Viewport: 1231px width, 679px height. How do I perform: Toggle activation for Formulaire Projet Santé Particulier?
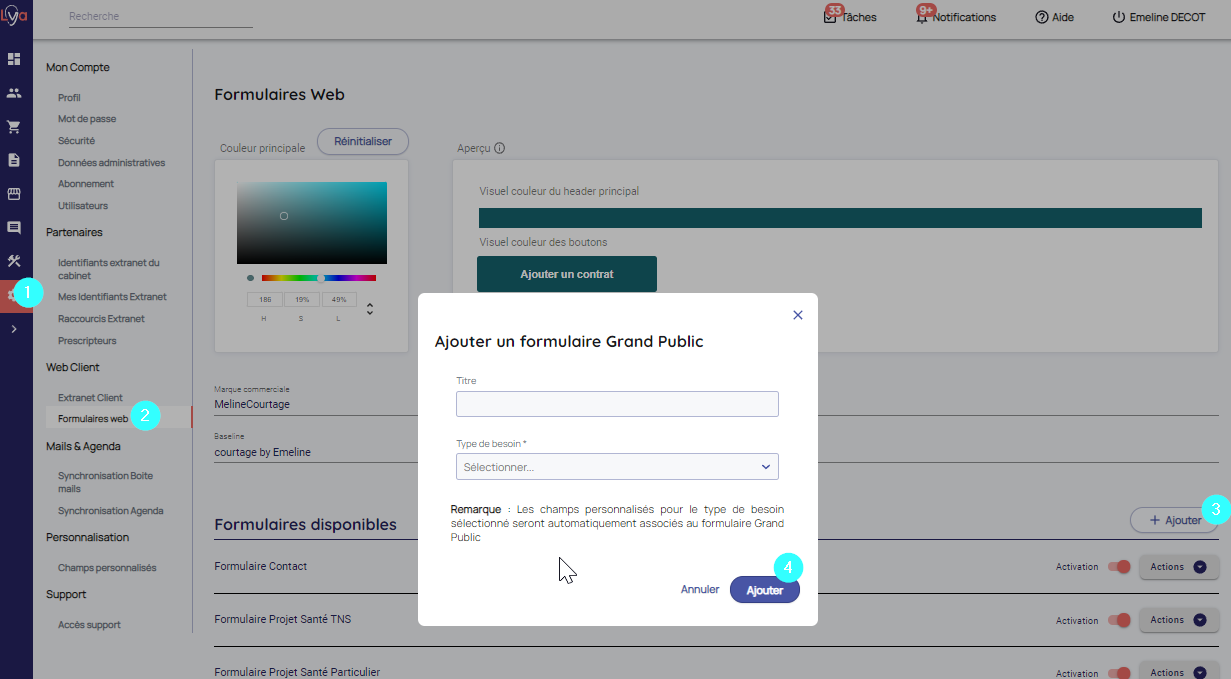[1118, 673]
